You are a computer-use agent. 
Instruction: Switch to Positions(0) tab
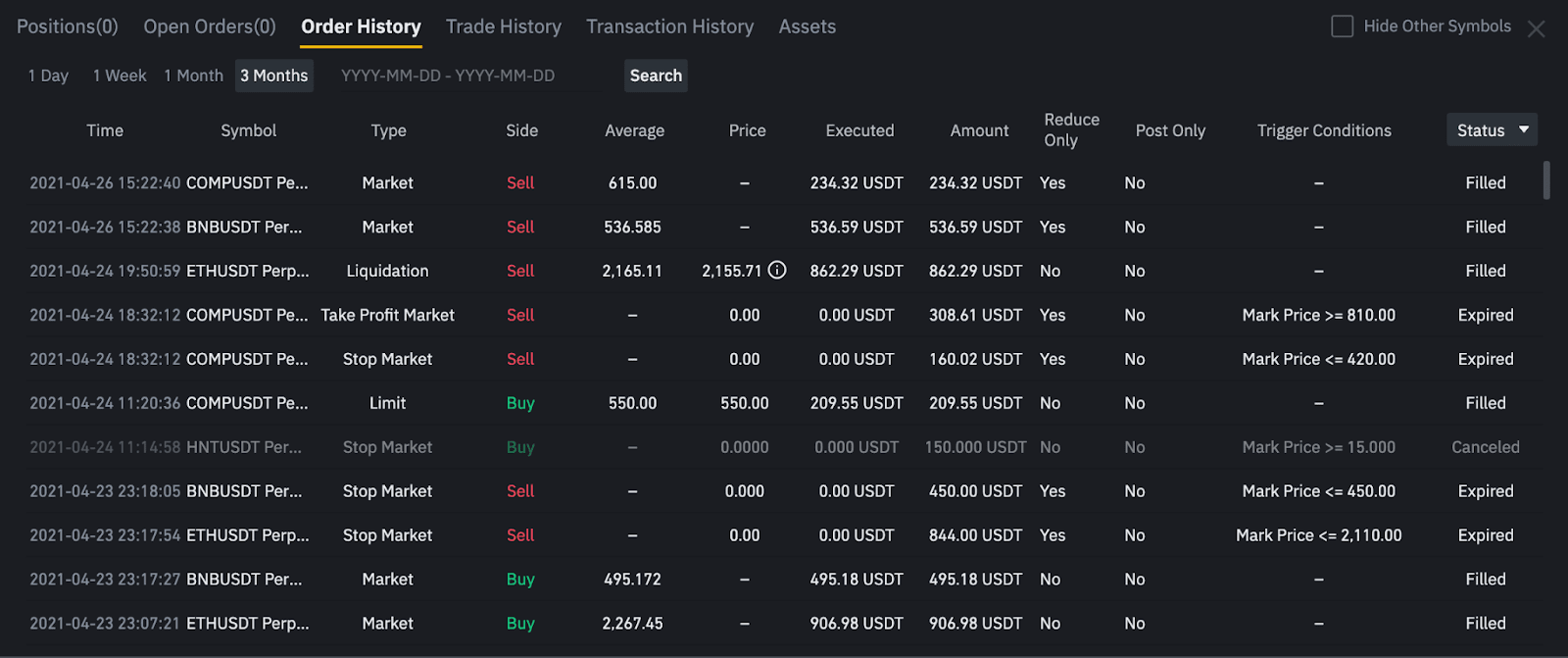(x=68, y=26)
